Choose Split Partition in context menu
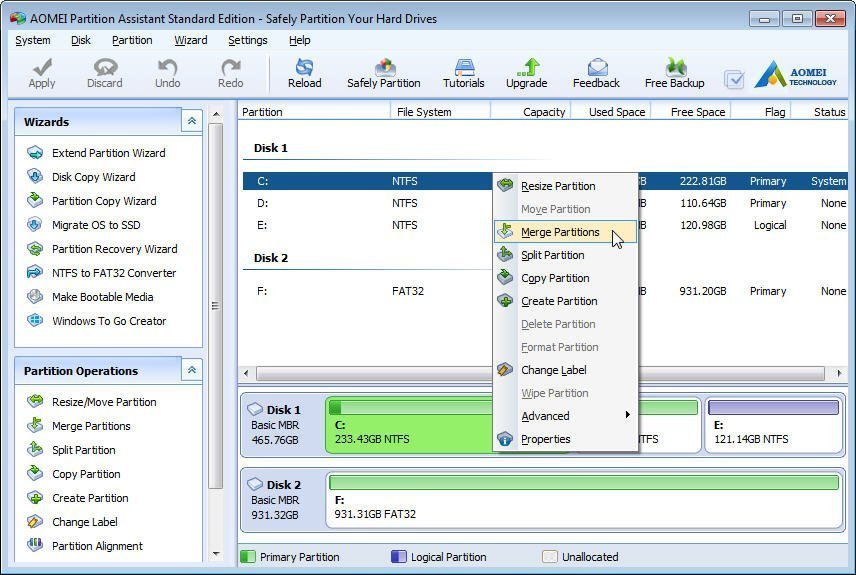856x575 pixels. [565, 255]
